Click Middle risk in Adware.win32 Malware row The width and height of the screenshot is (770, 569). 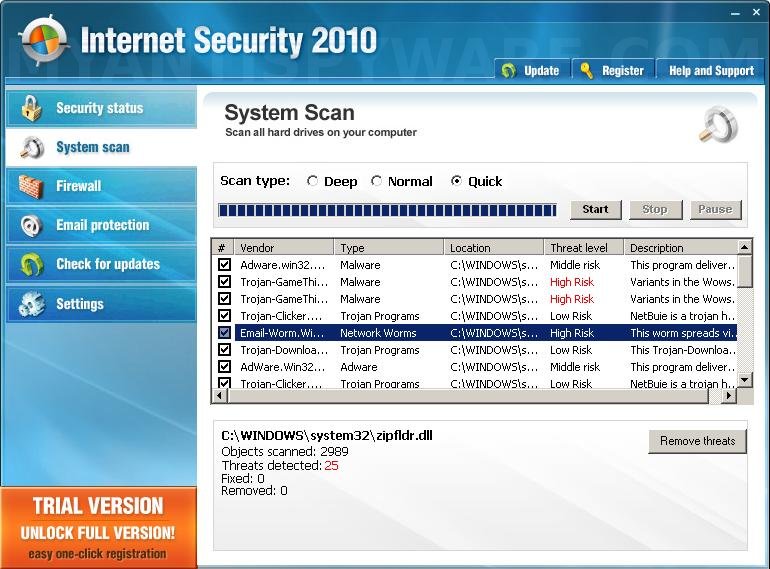[575, 265]
